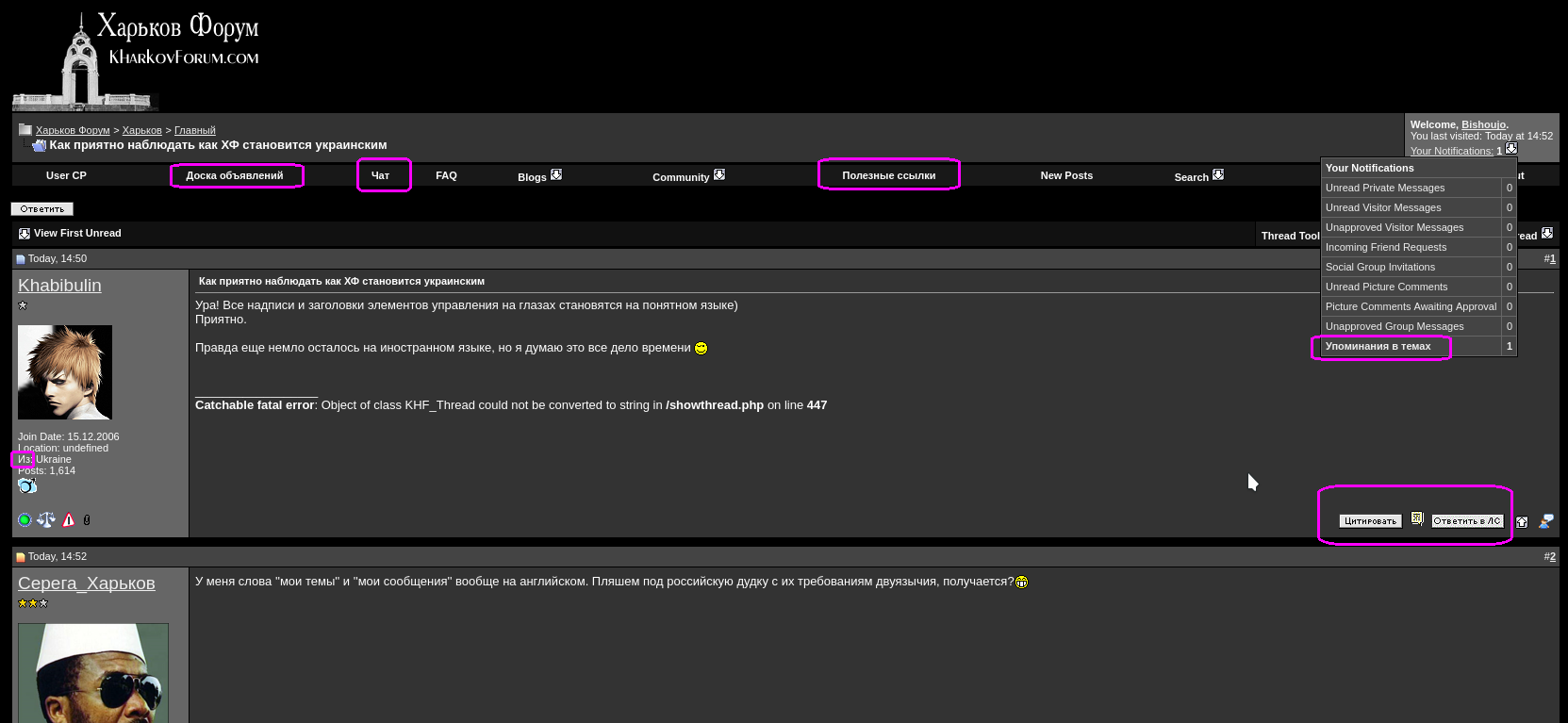Viewport: 1568px width, 723px height.
Task: Follow the Харьков Форум breadcrumb link
Action: click(x=73, y=131)
